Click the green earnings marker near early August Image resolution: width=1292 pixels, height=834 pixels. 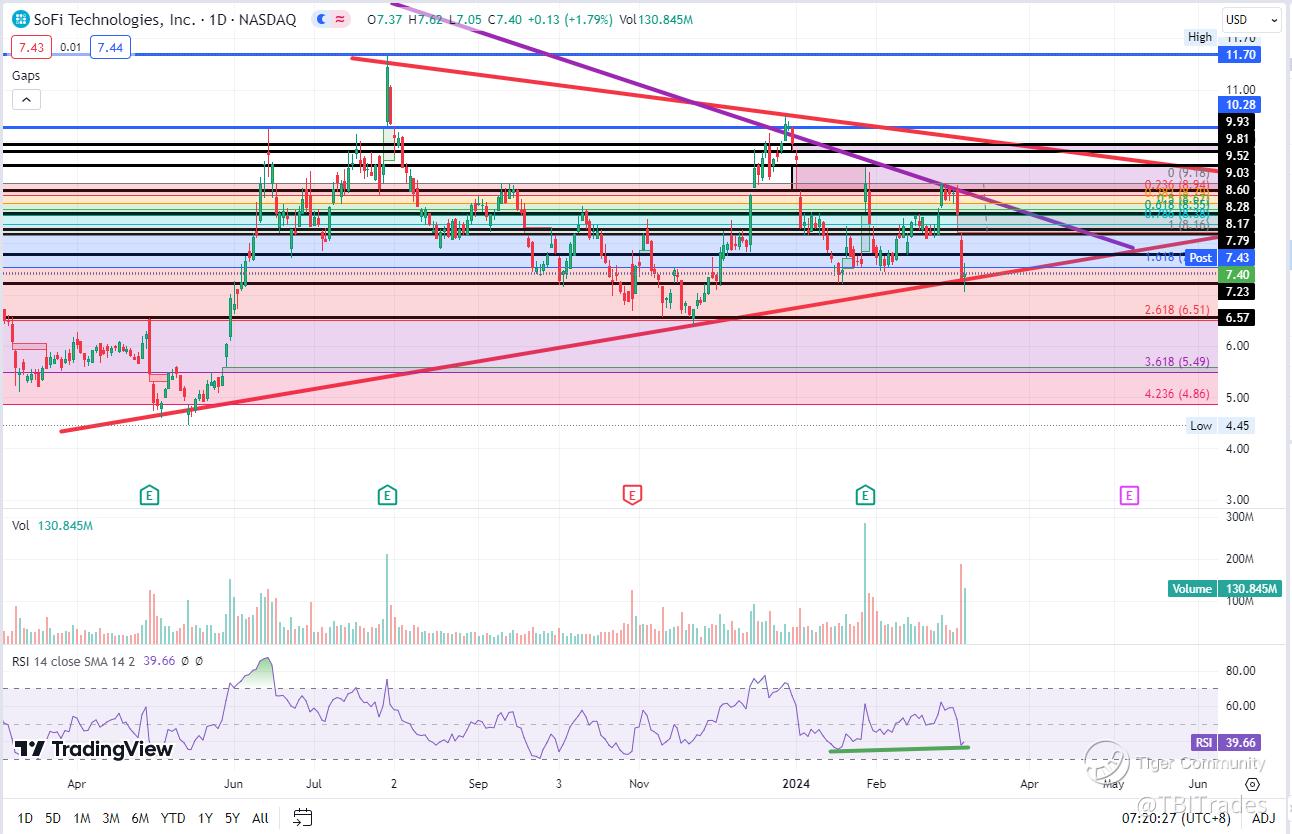point(387,494)
